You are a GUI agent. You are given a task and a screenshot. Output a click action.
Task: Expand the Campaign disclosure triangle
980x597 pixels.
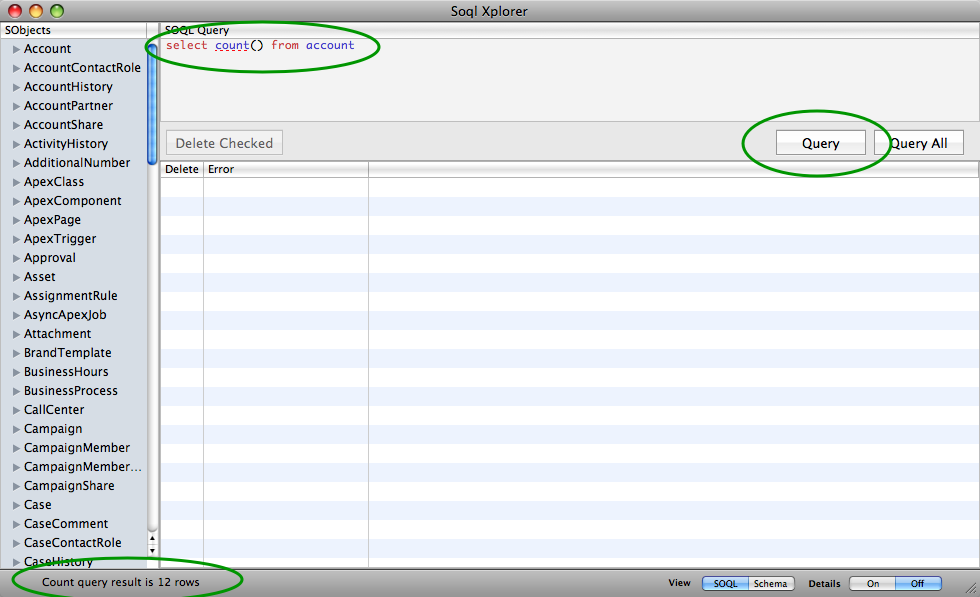pos(17,429)
